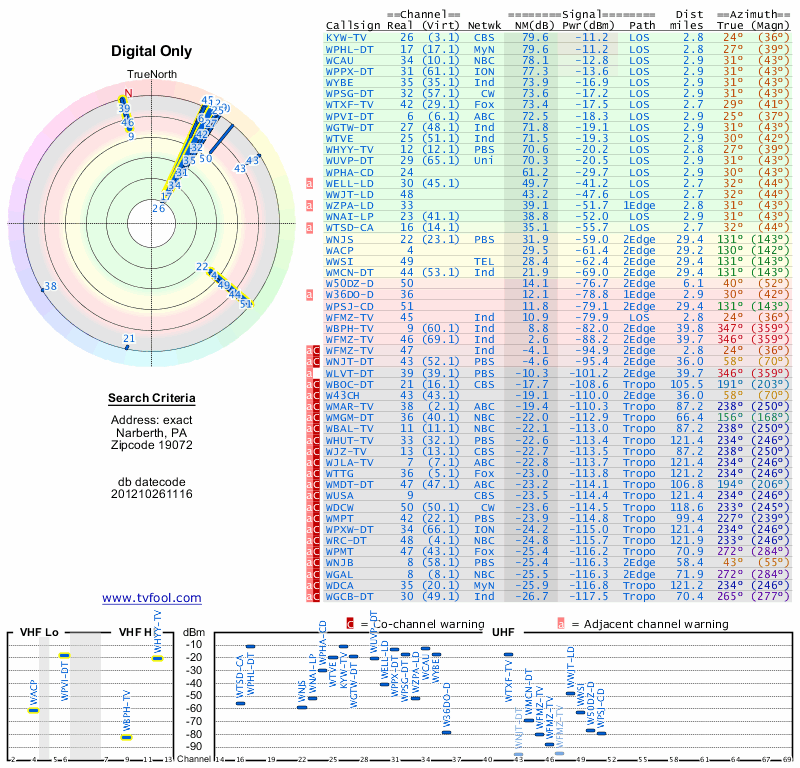Click the WBPH-TV callsign in the table
The width and height of the screenshot is (800, 768).
(349, 329)
